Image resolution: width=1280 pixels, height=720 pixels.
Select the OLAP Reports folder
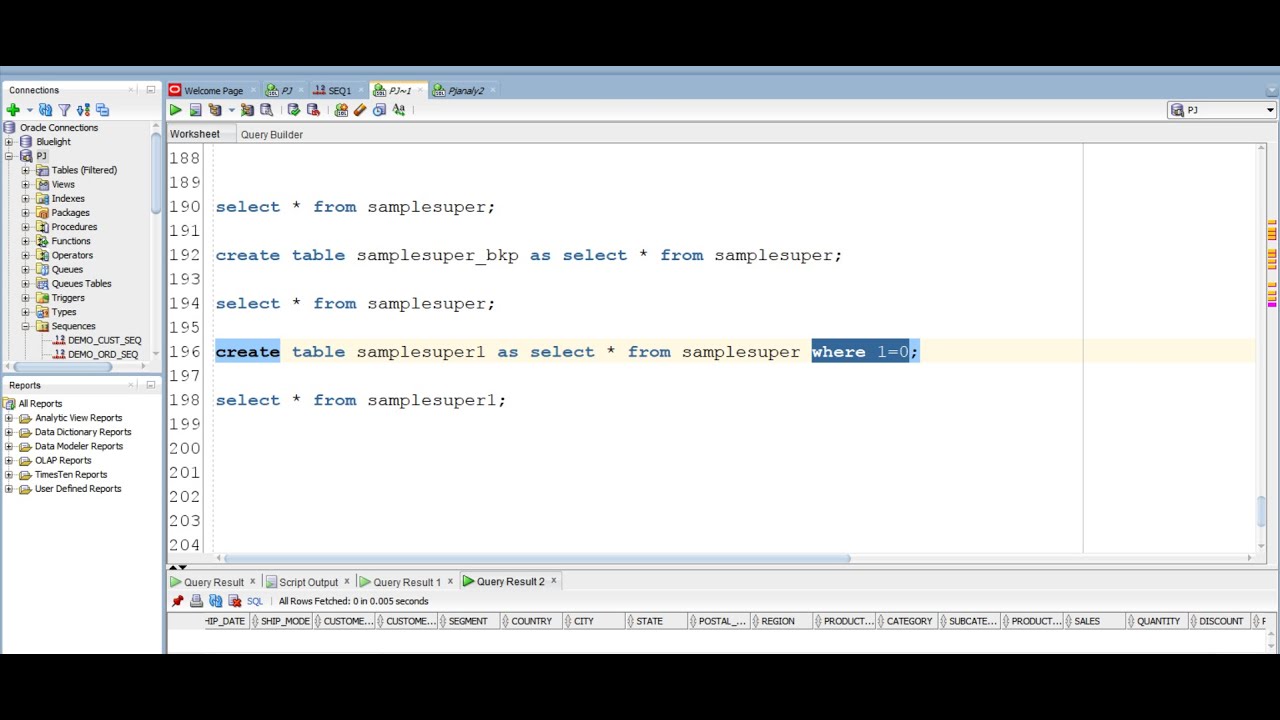click(63, 460)
